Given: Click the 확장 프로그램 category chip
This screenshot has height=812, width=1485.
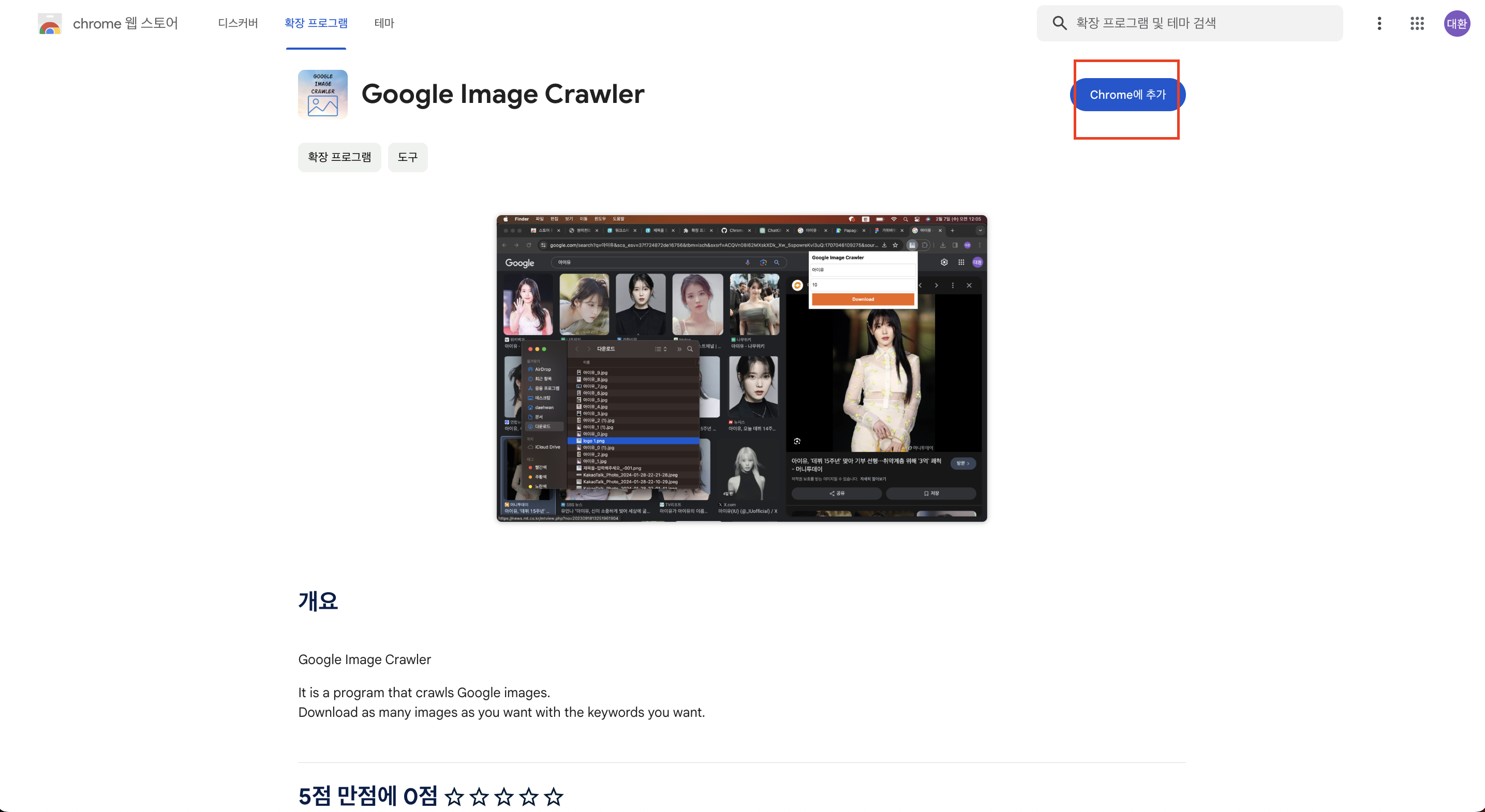Looking at the screenshot, I should [339, 157].
